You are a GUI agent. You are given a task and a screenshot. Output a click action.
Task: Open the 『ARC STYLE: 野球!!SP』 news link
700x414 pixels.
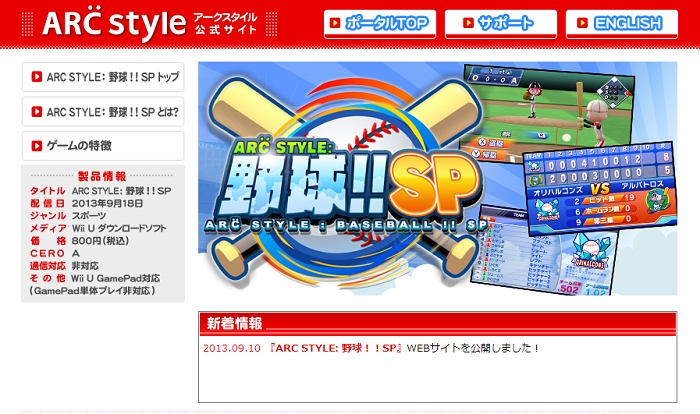coord(336,348)
